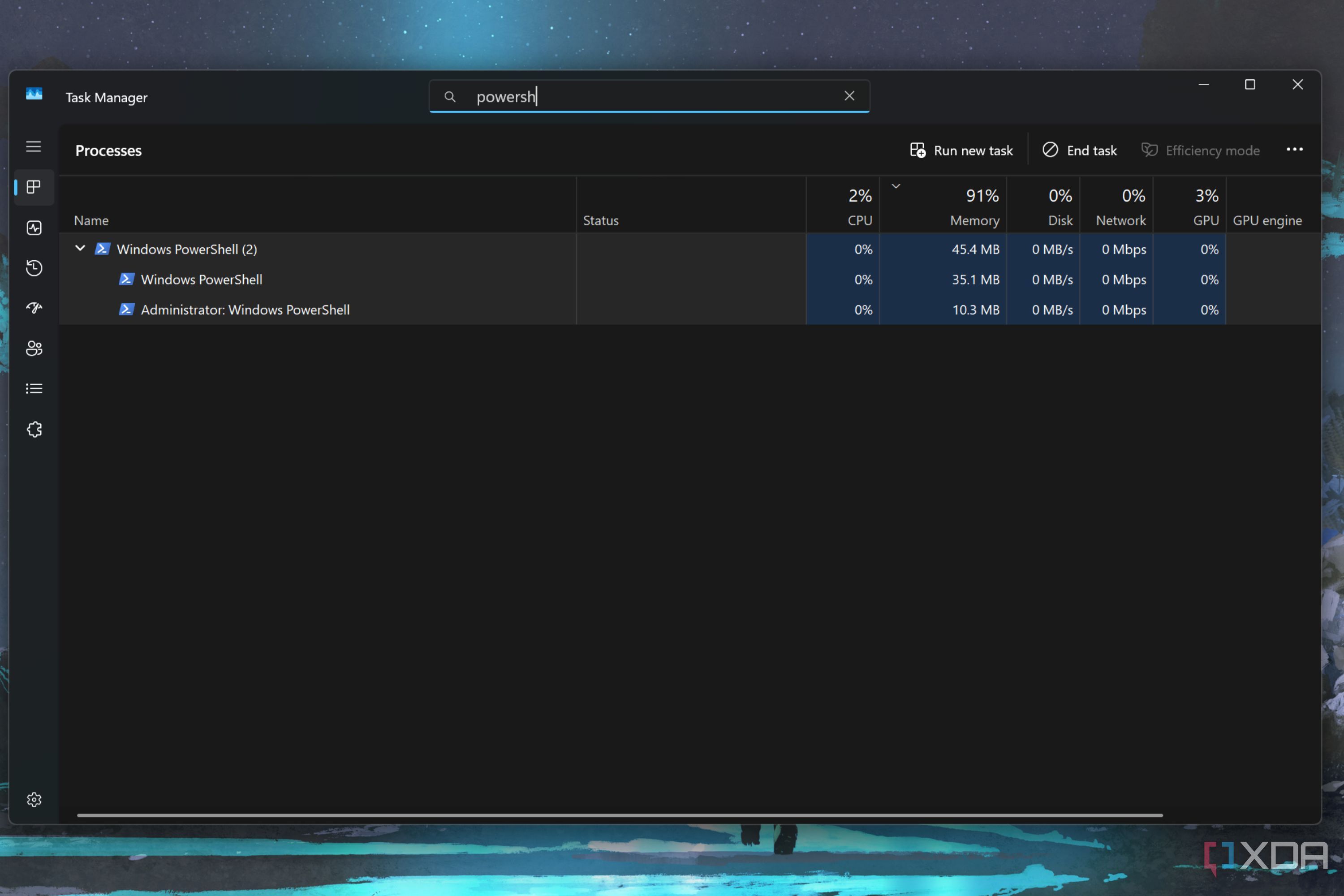Select the Processes sidebar icon
Screen dimensions: 1344x896
point(34,187)
